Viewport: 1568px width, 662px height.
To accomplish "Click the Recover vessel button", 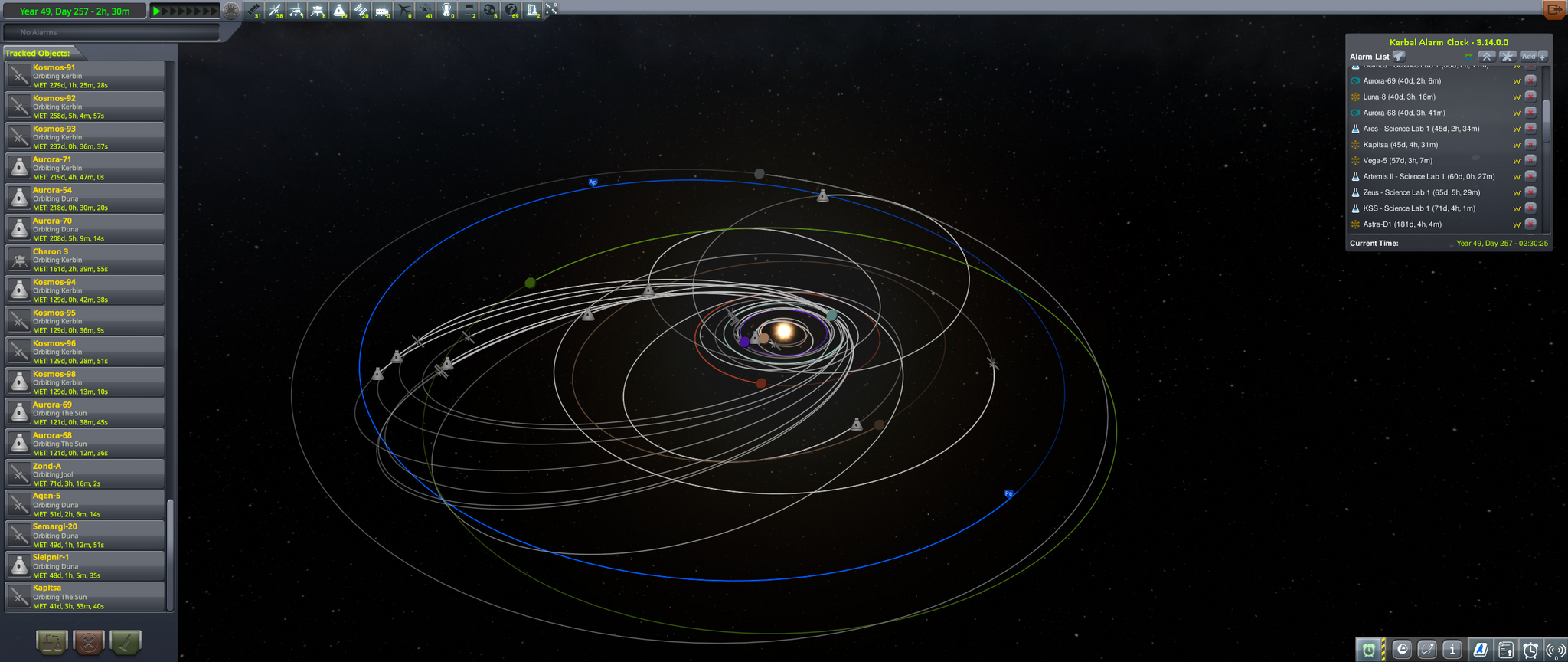I will pos(52,642).
